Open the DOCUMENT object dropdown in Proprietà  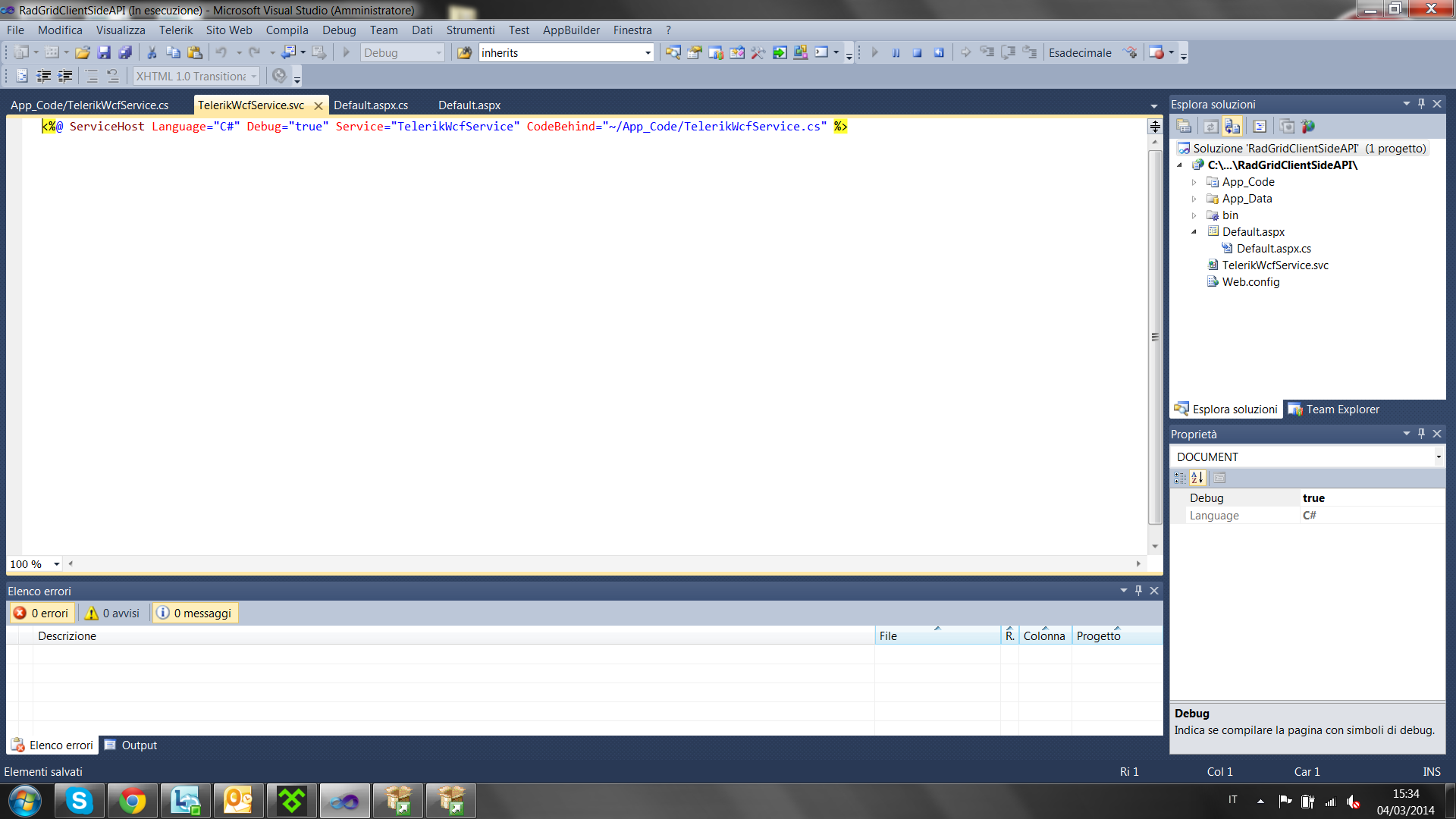point(1438,457)
